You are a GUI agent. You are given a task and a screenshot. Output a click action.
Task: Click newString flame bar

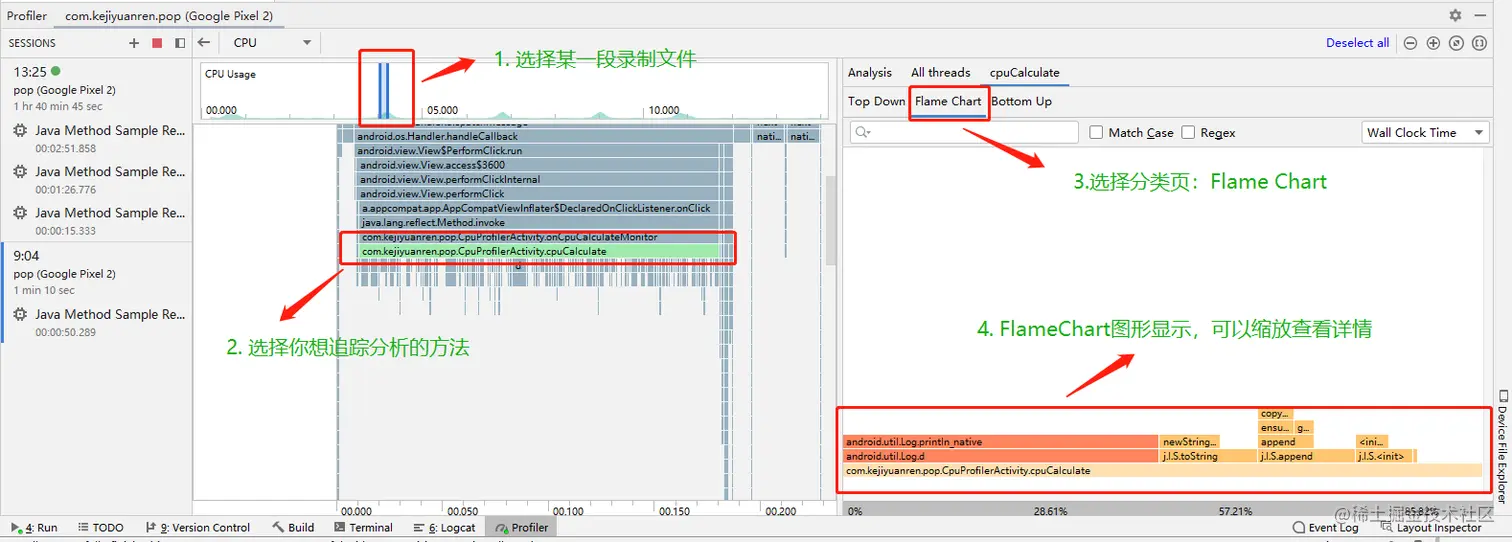point(1190,441)
